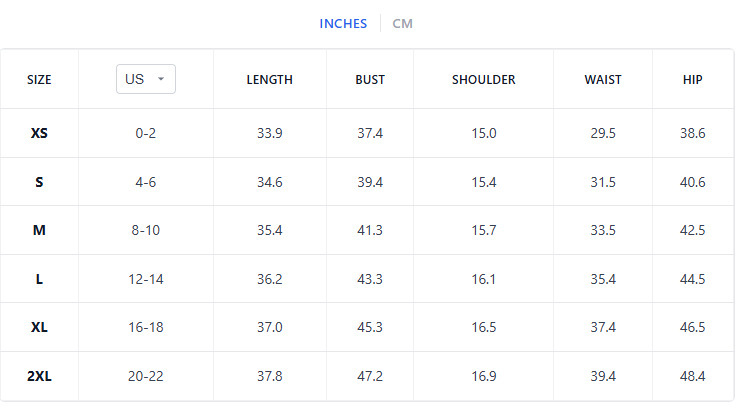749x412 pixels.
Task: Select the M size row label
Action: pos(39,230)
